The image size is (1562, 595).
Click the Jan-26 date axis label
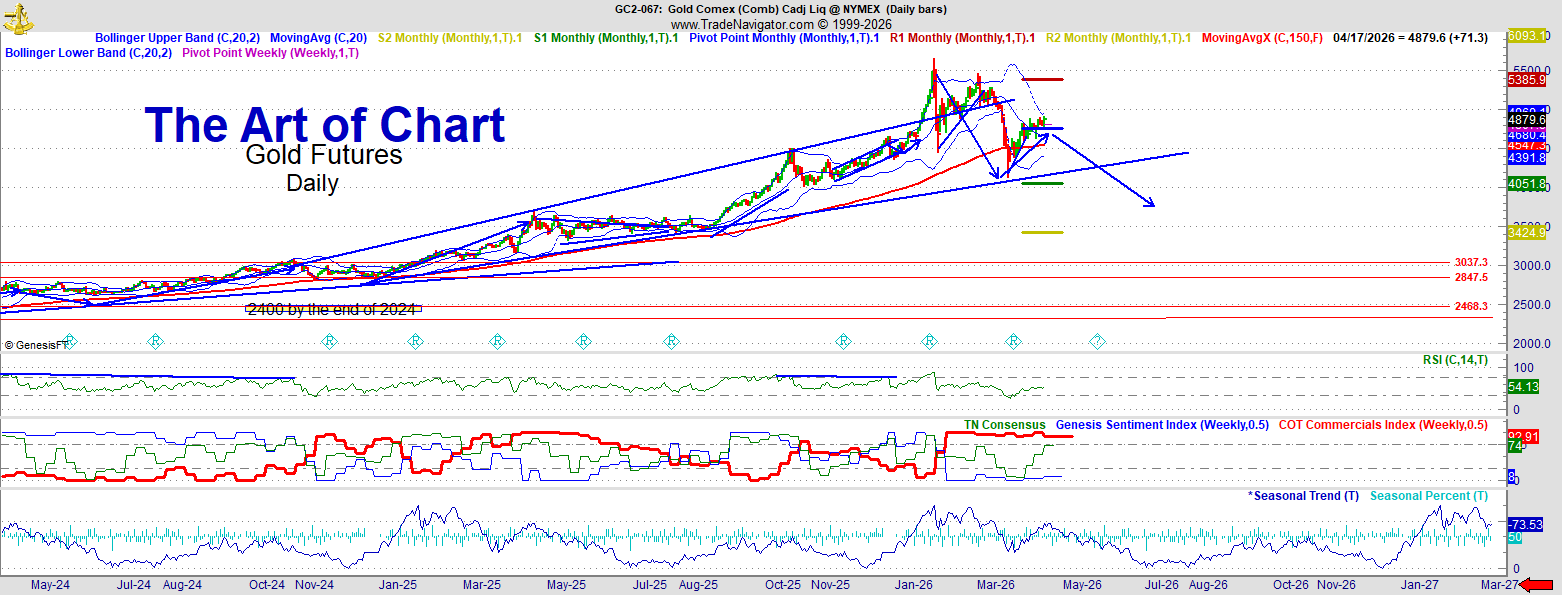pos(914,584)
